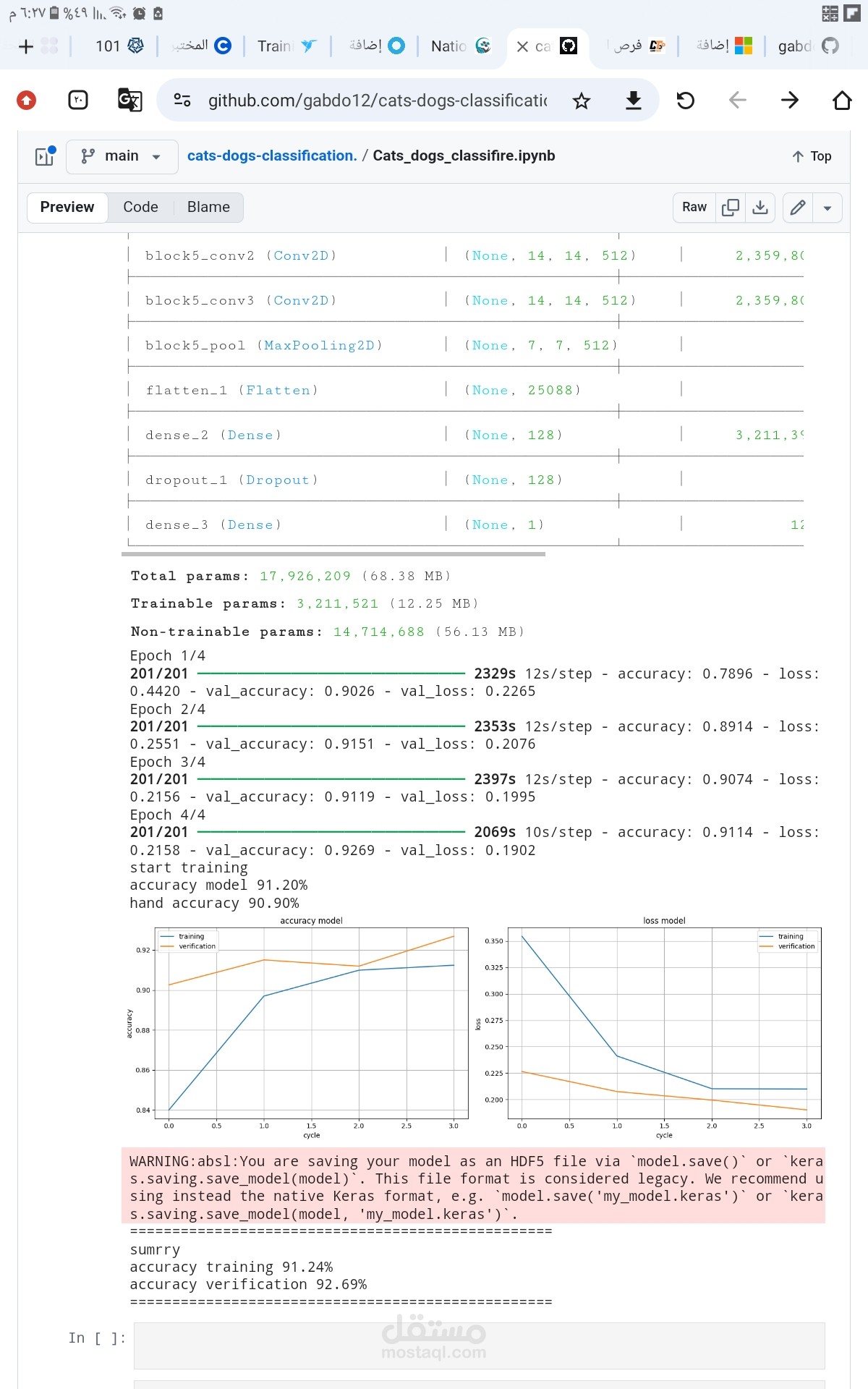The width and height of the screenshot is (868, 1389).
Task: Jump to Top of file
Action: [x=812, y=156]
